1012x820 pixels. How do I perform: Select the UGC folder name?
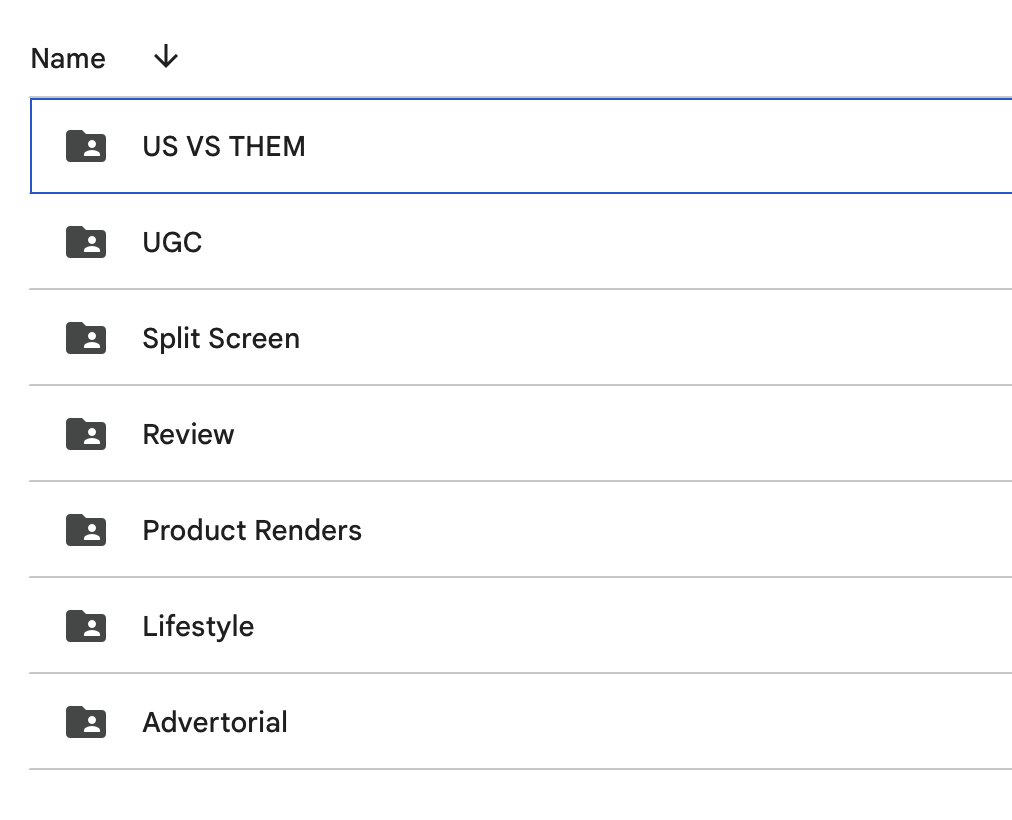172,243
